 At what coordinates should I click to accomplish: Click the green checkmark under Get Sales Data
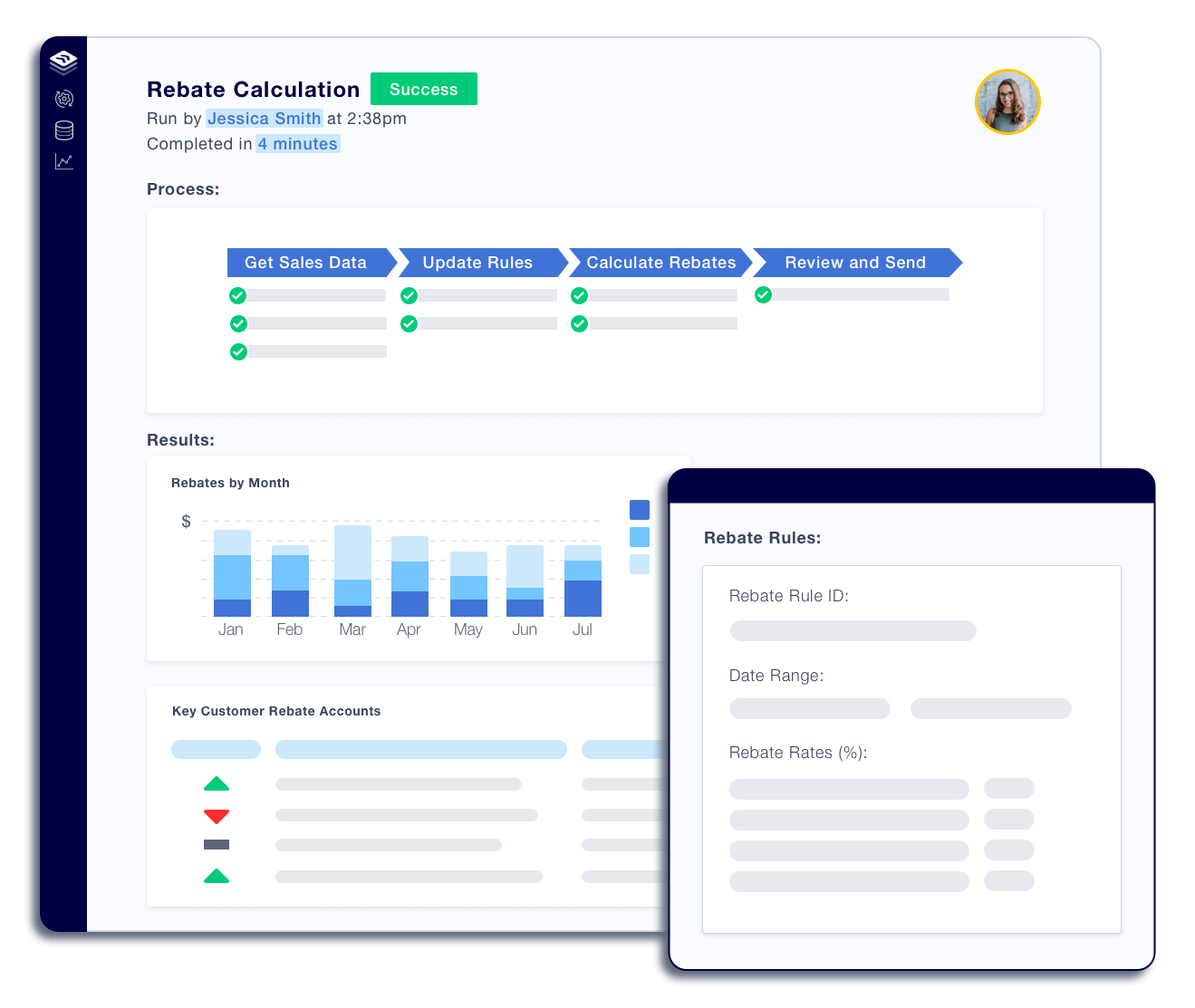click(x=238, y=295)
